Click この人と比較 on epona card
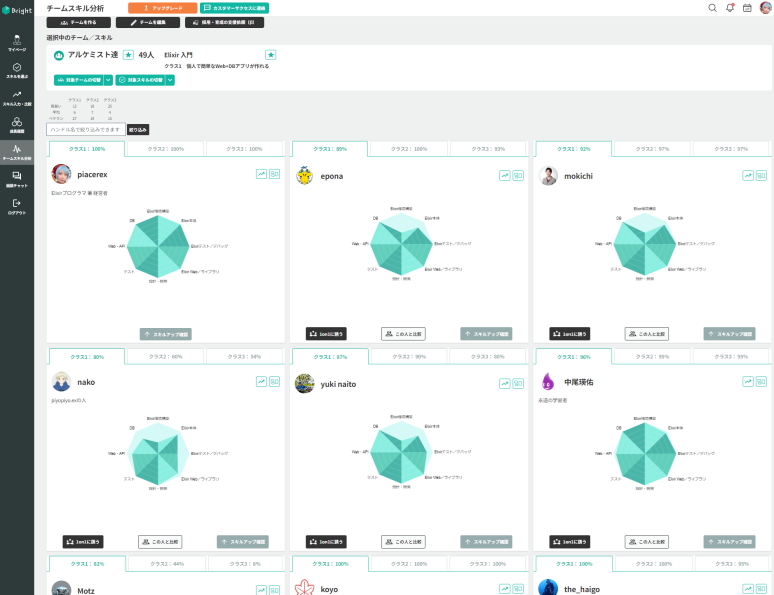Image resolution: width=774 pixels, height=595 pixels. tap(403, 334)
